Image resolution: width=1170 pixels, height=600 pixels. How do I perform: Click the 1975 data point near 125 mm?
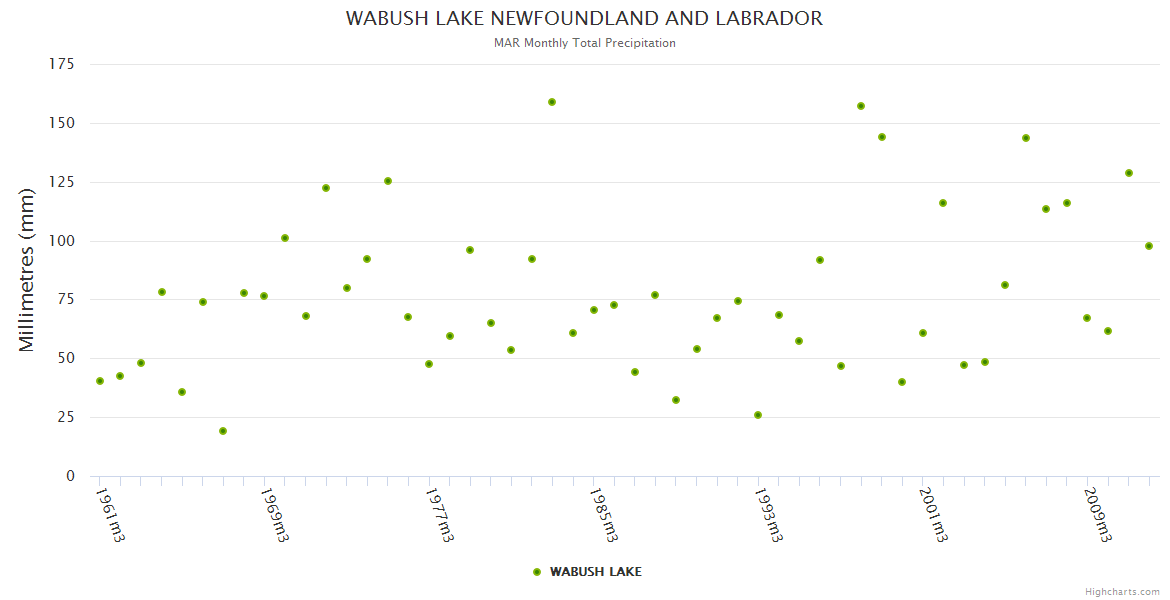(388, 181)
